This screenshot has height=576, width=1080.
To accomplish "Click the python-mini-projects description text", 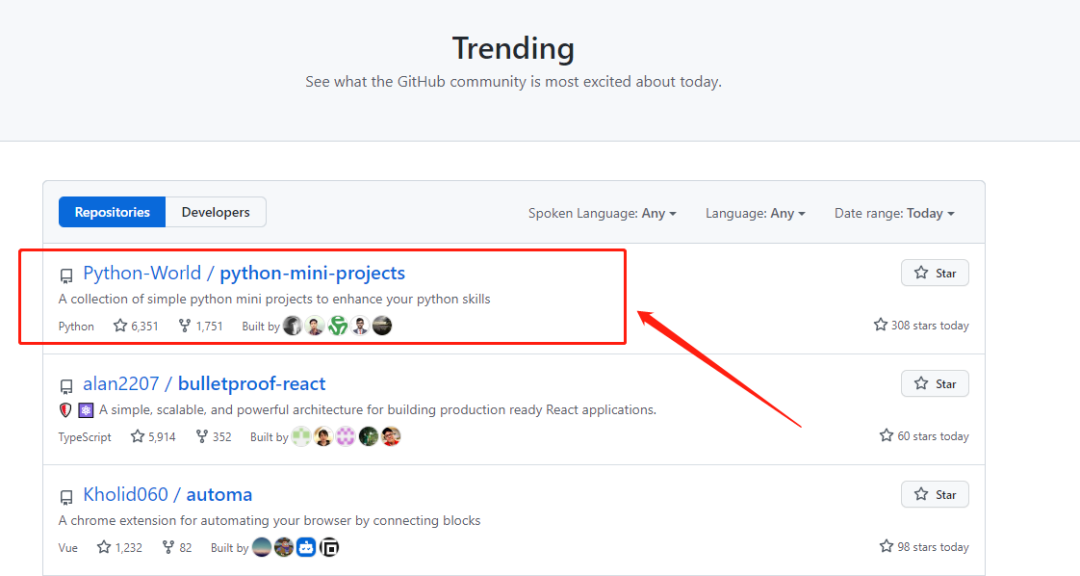I will pos(274,299).
